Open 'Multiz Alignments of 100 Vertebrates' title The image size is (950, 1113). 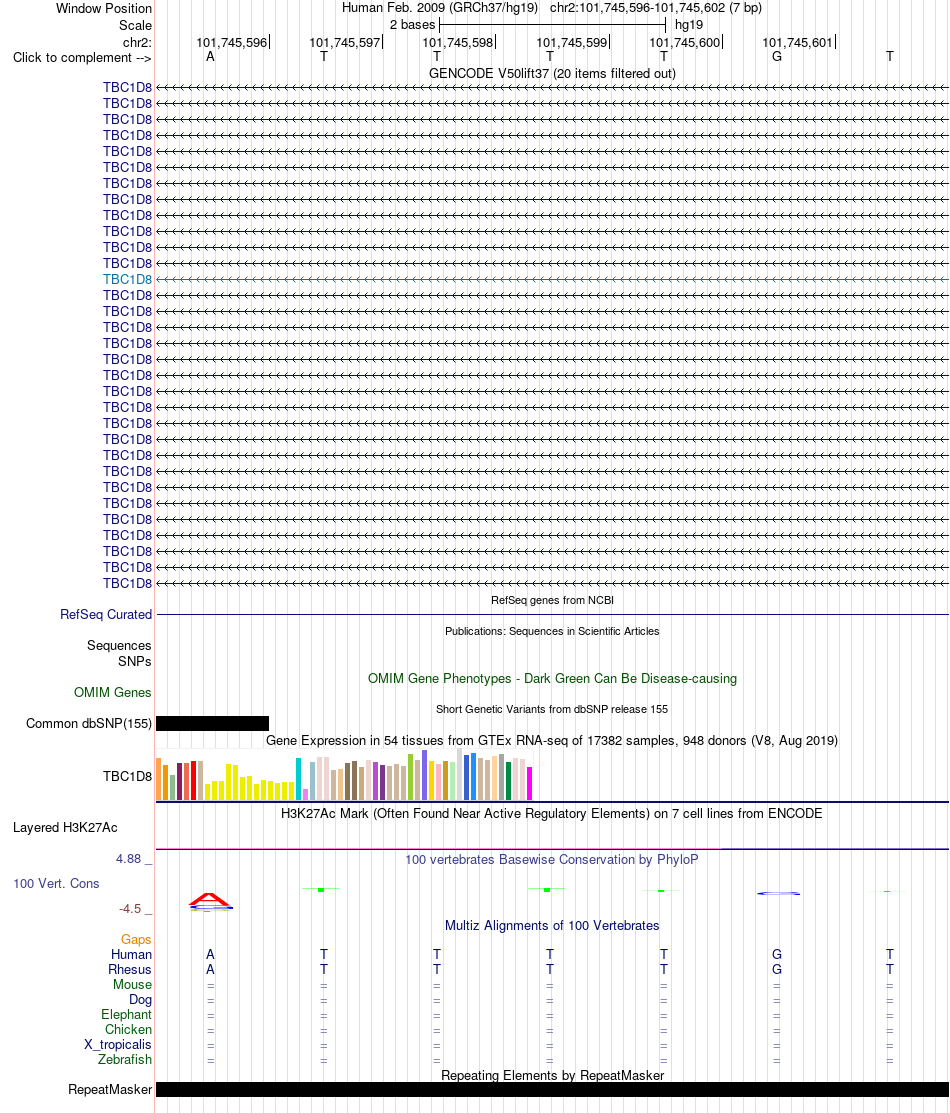[x=552, y=926]
